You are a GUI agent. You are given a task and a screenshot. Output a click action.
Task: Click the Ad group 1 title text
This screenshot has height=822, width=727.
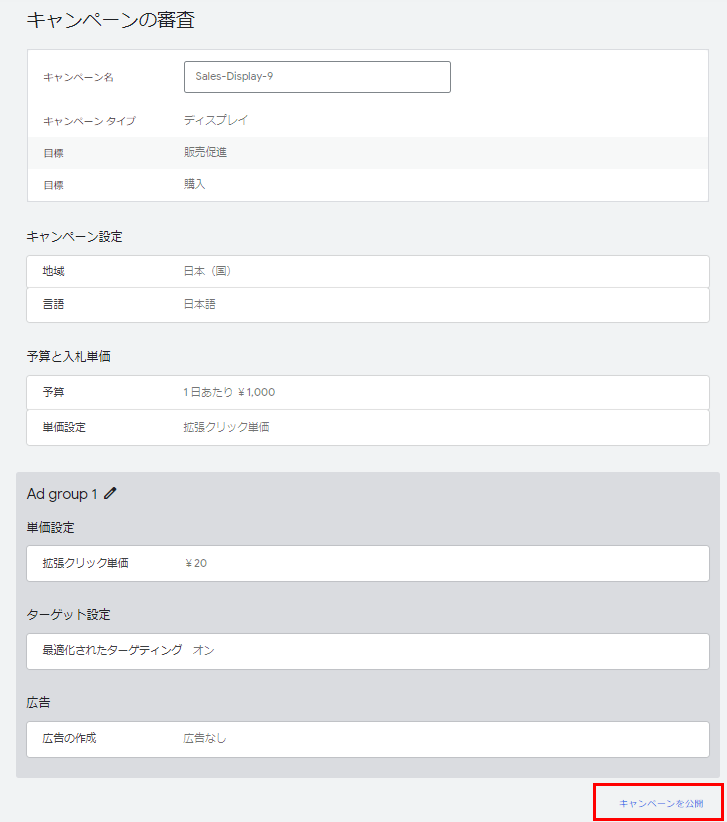tap(62, 494)
